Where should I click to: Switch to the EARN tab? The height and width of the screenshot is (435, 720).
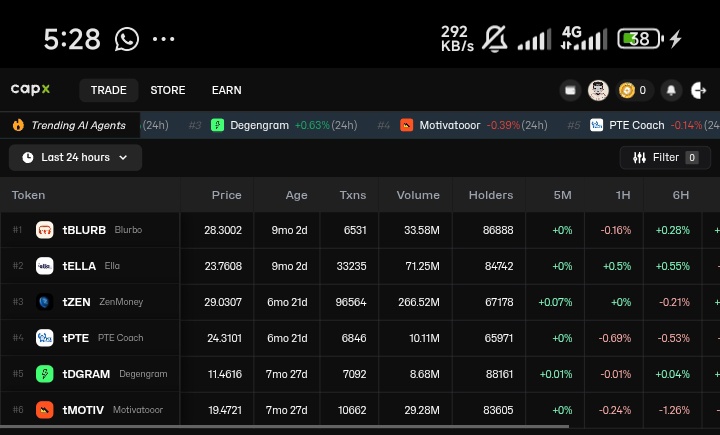tap(227, 90)
